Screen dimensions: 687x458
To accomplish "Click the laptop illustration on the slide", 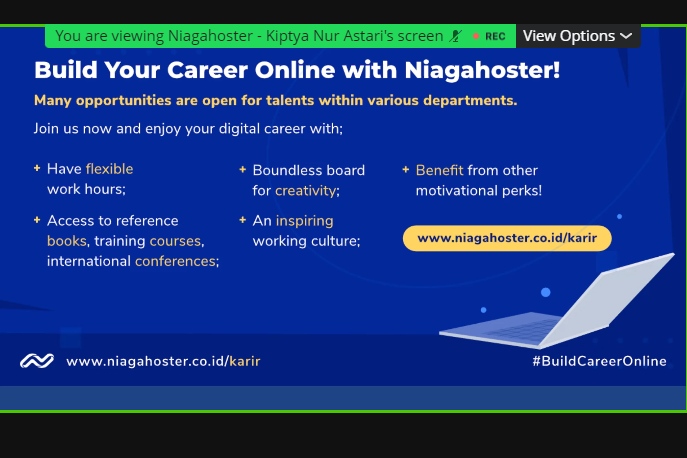I will tap(556, 302).
